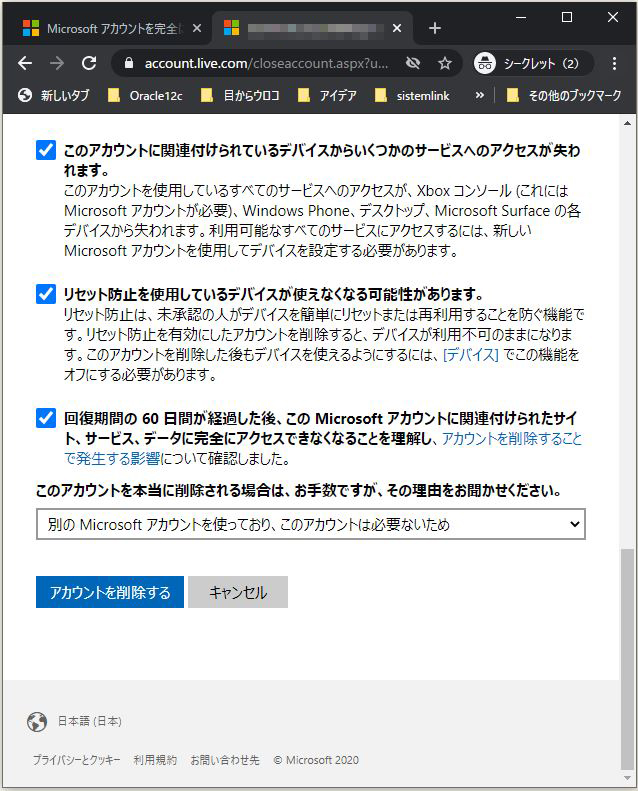The image size is (638, 791).
Task: Open Chrome three-dot menu
Action: [x=614, y=63]
